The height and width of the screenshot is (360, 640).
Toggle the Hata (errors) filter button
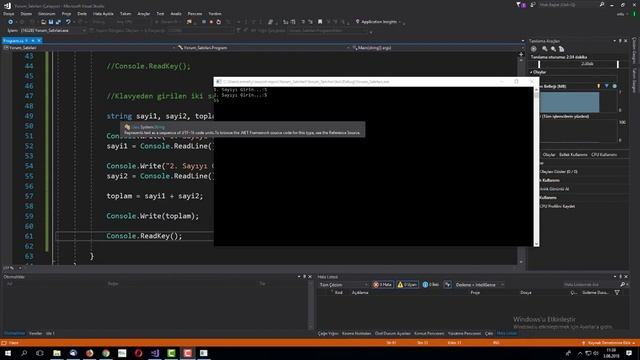382,284
